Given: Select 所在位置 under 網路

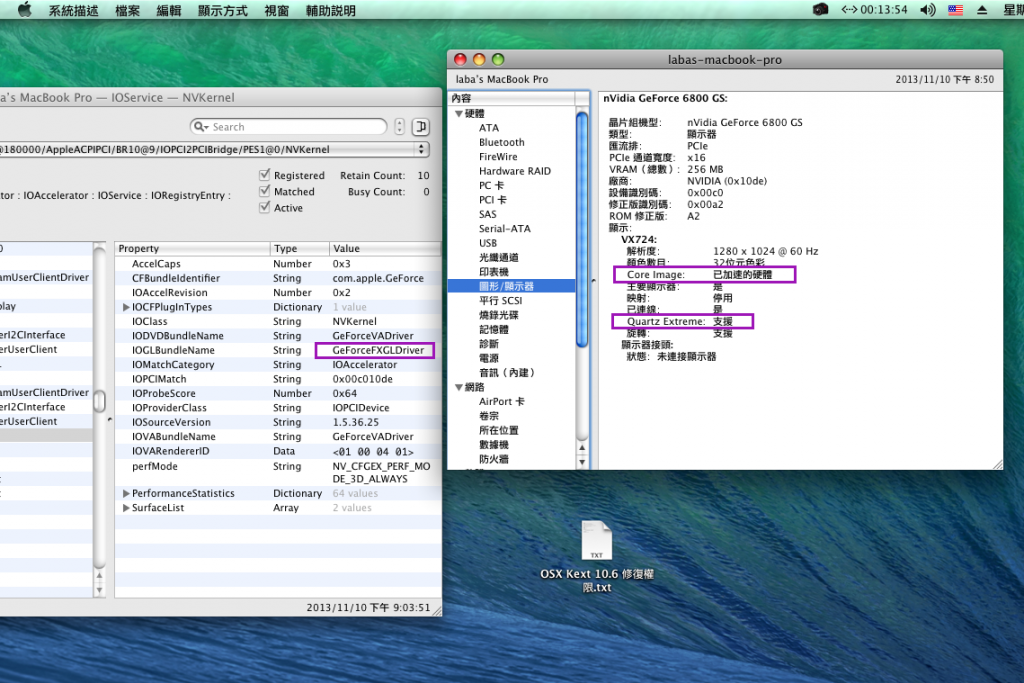Looking at the screenshot, I should (498, 430).
